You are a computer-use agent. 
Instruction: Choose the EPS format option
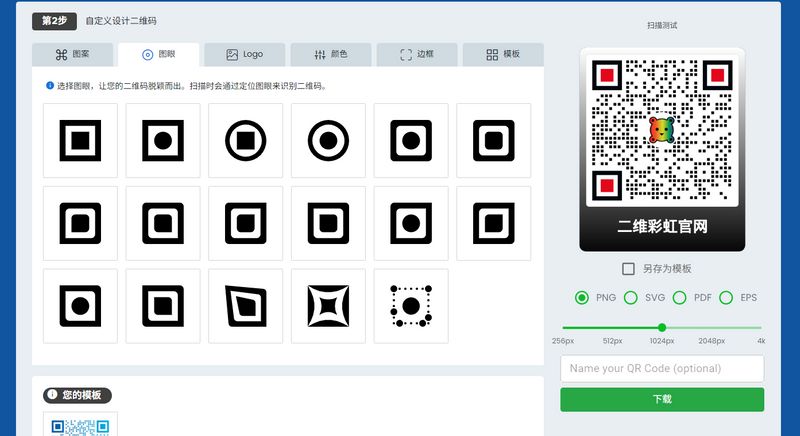[x=726, y=298]
